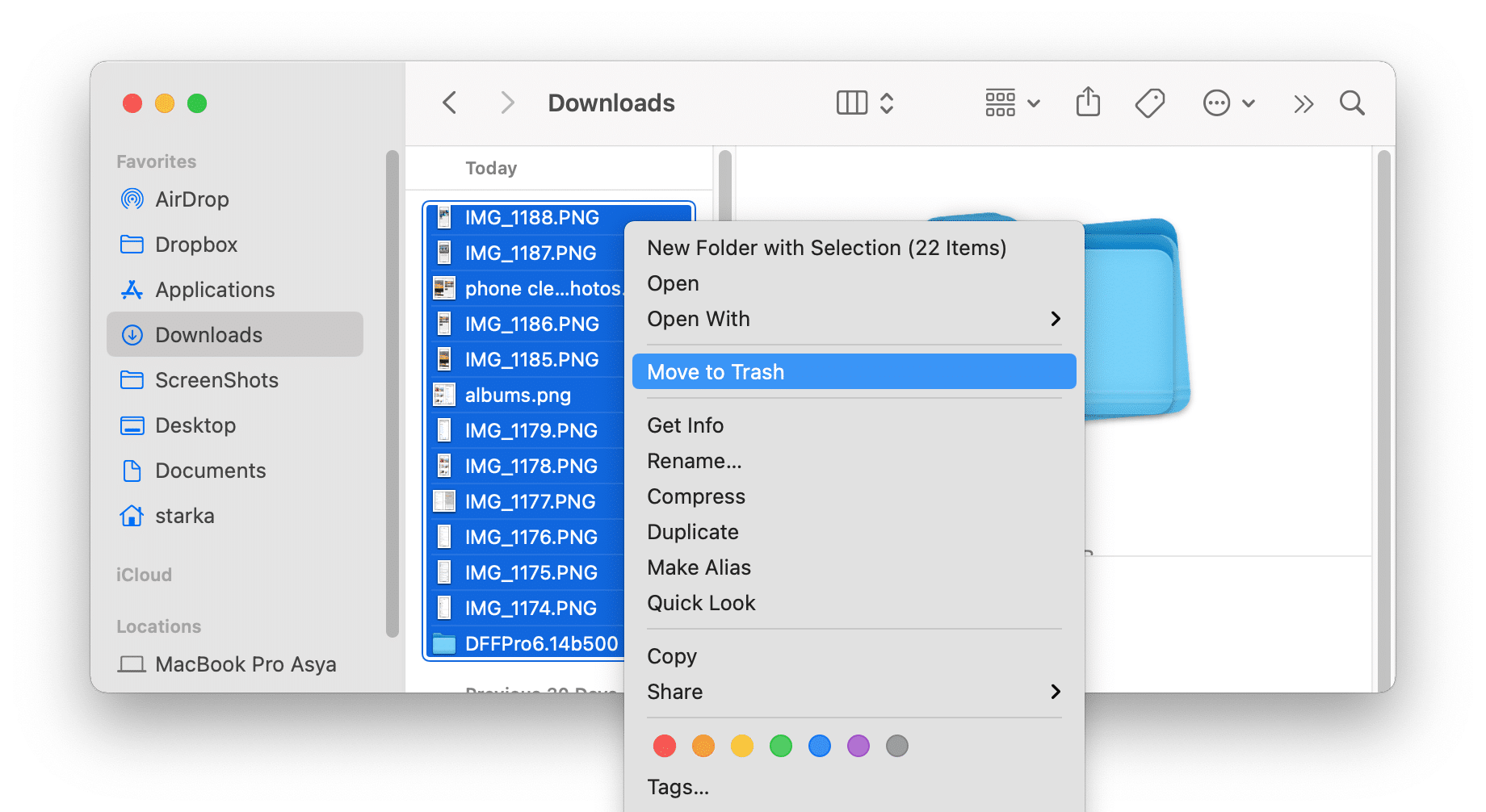Open the view options dropdown next to grid icon
This screenshot has height=812, width=1486.
pos(1034,103)
